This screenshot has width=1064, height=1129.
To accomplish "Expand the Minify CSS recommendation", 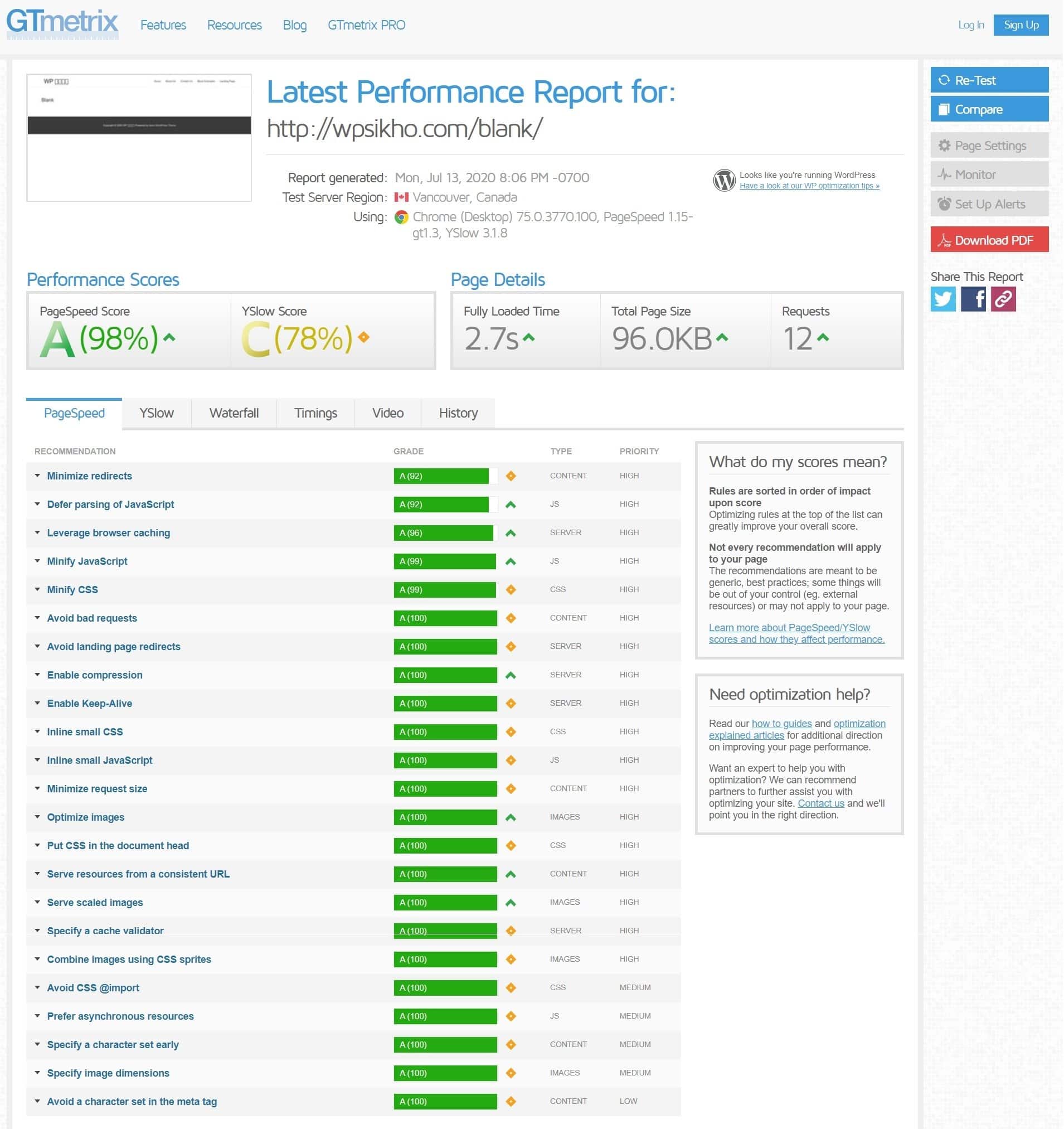I will tap(72, 589).
